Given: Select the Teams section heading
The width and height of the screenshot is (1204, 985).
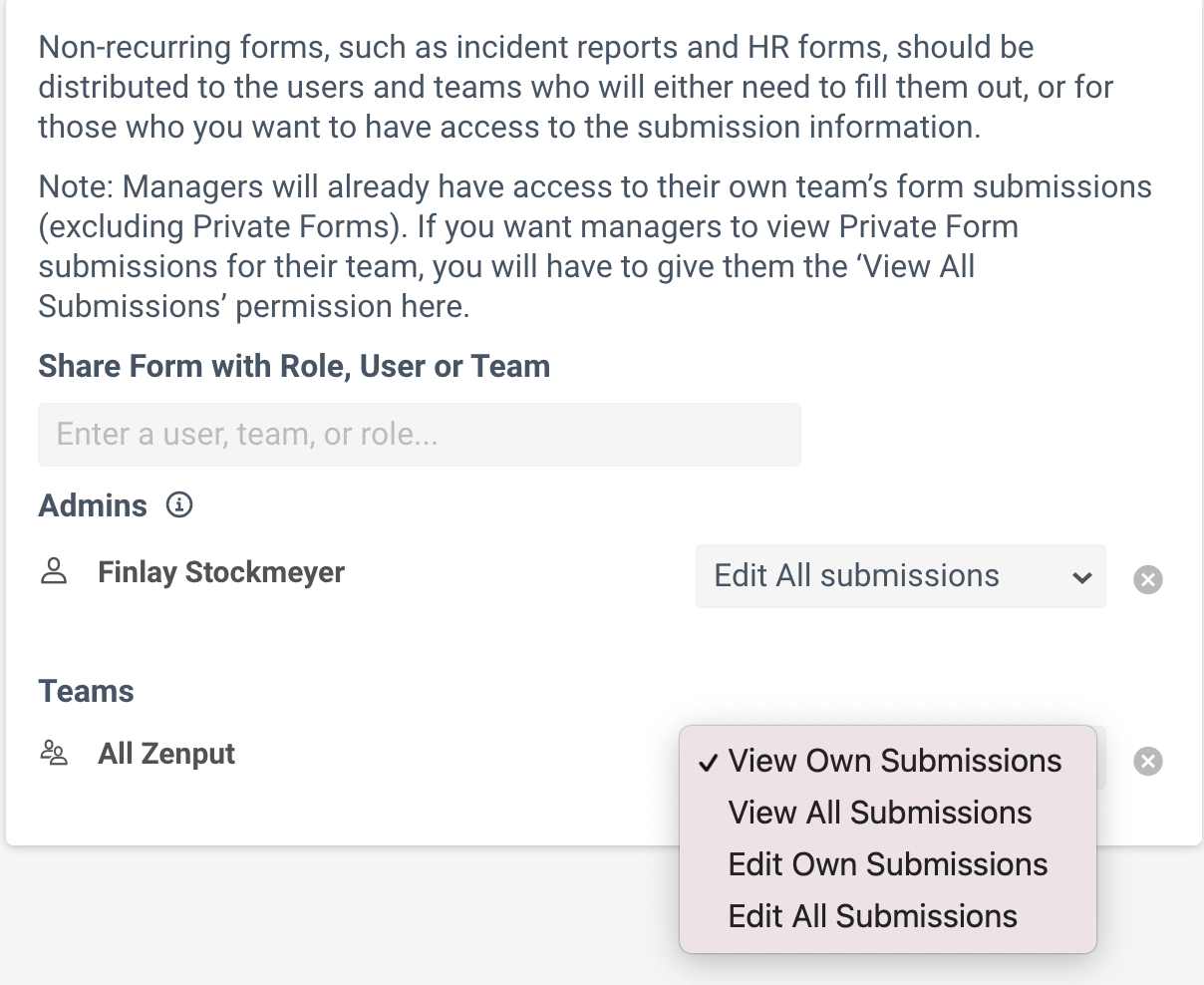Looking at the screenshot, I should tap(86, 691).
